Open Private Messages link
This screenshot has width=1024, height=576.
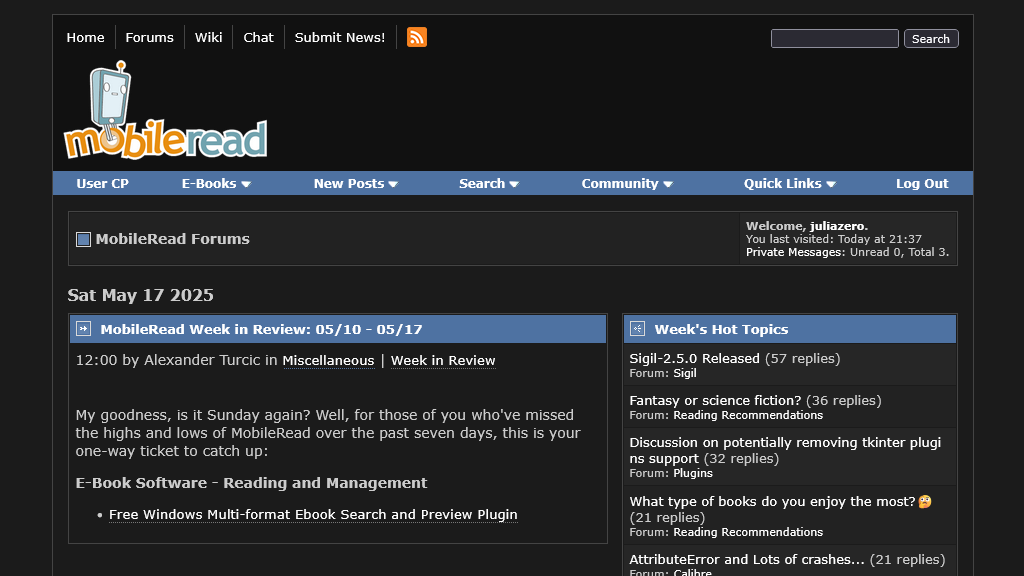coord(795,252)
